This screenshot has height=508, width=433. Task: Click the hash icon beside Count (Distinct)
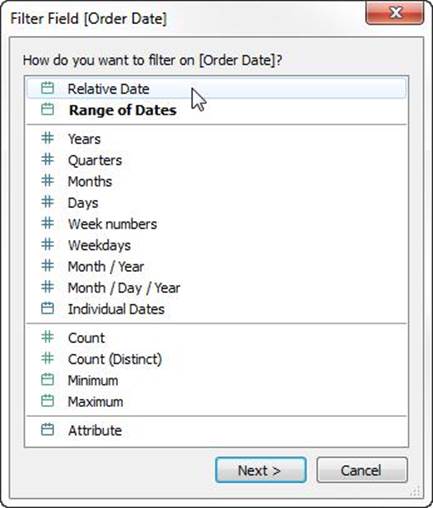[47, 358]
